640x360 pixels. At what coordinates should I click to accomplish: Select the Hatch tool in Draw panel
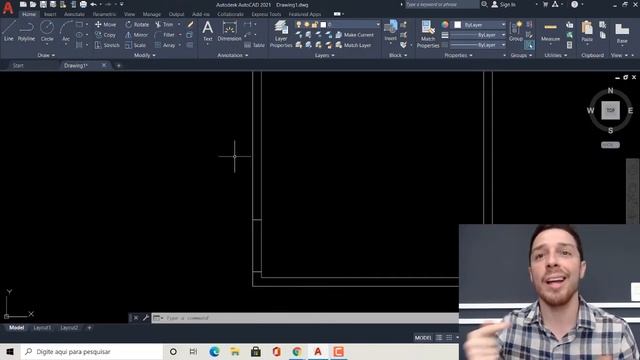[79, 45]
